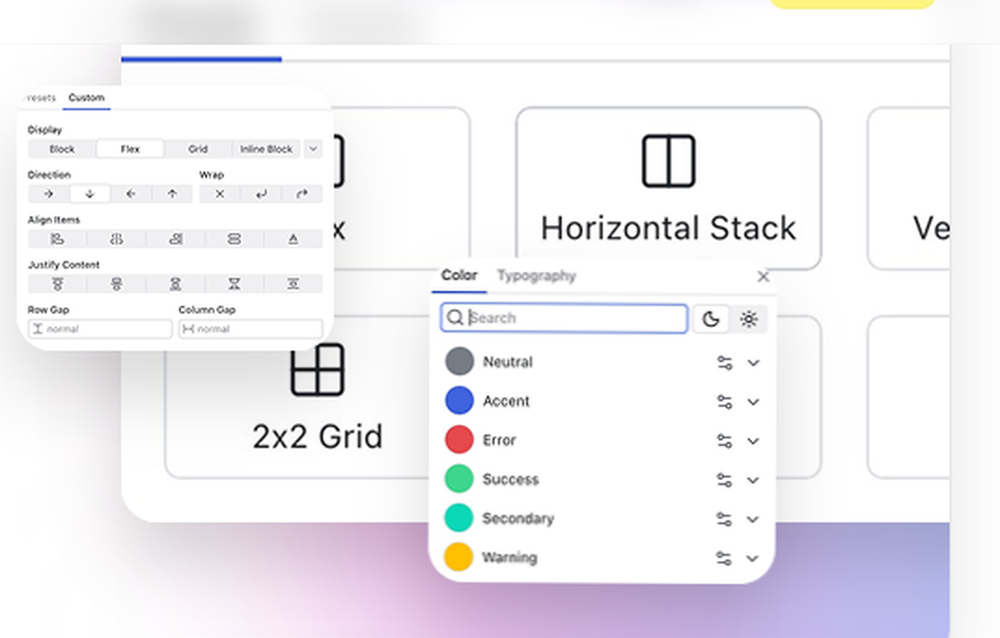Set direction to row-reverse (left arrow)

pos(131,194)
